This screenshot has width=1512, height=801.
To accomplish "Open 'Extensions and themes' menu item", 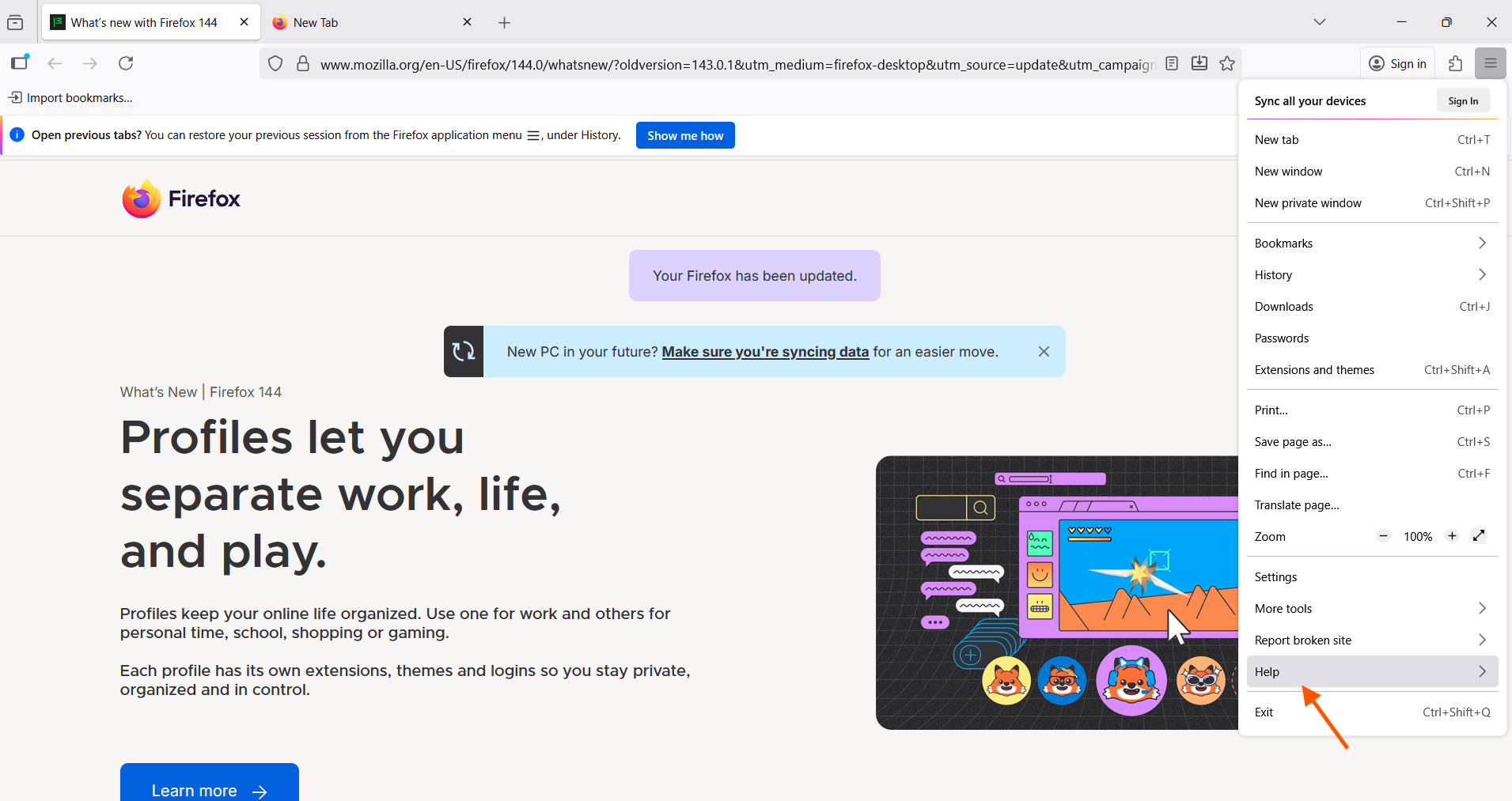I will pyautogui.click(x=1373, y=370).
